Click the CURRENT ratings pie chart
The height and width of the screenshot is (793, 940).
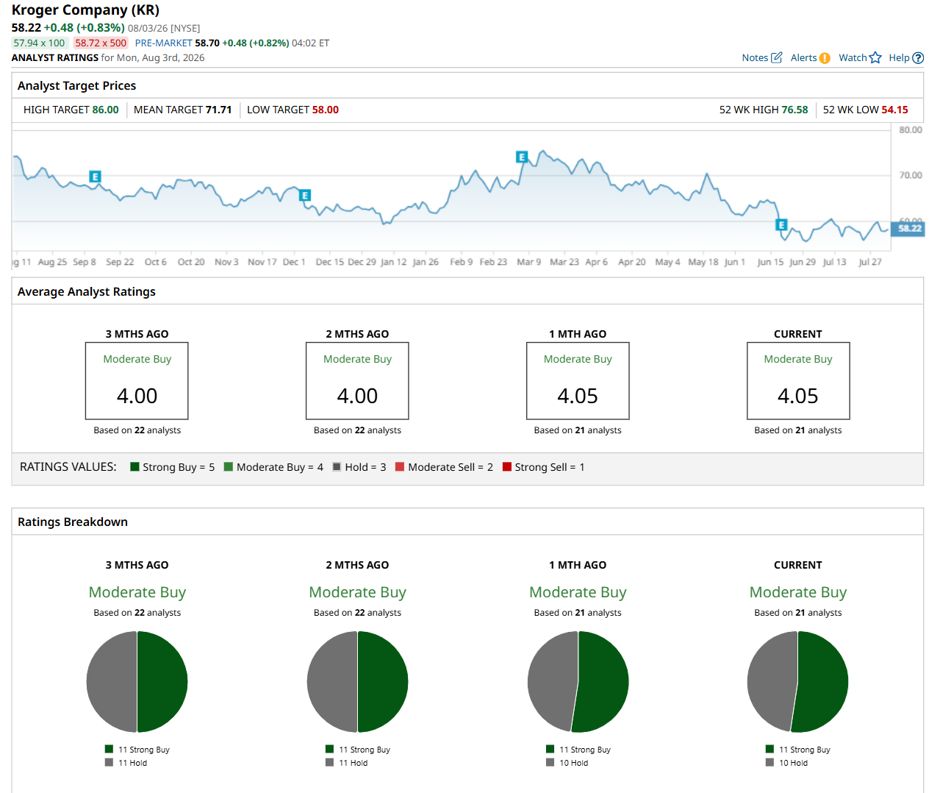798,682
